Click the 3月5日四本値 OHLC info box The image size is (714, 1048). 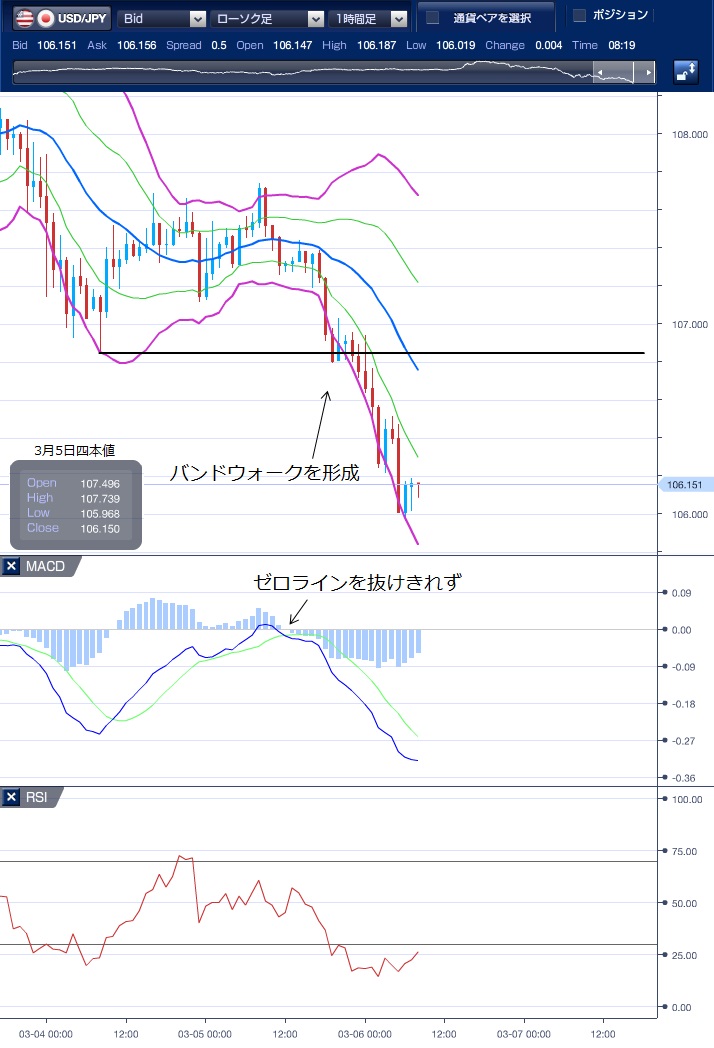(76, 504)
